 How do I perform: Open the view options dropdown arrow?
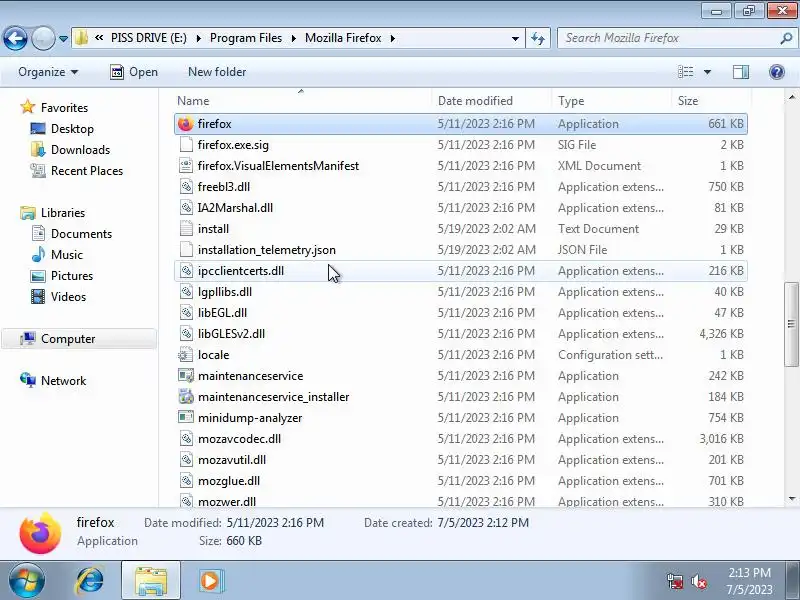coord(708,72)
